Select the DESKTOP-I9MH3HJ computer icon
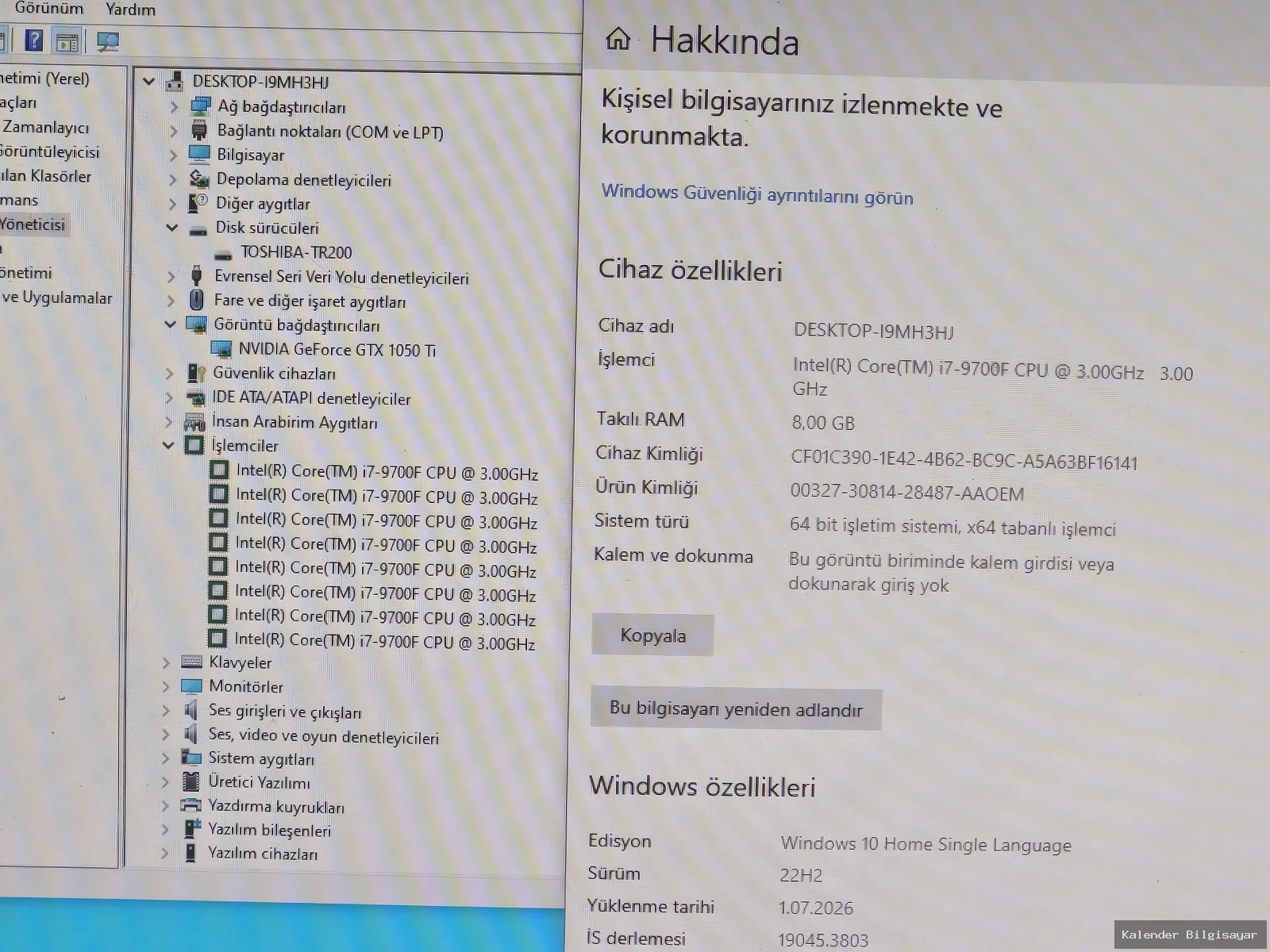This screenshot has width=1270, height=952. point(175,81)
